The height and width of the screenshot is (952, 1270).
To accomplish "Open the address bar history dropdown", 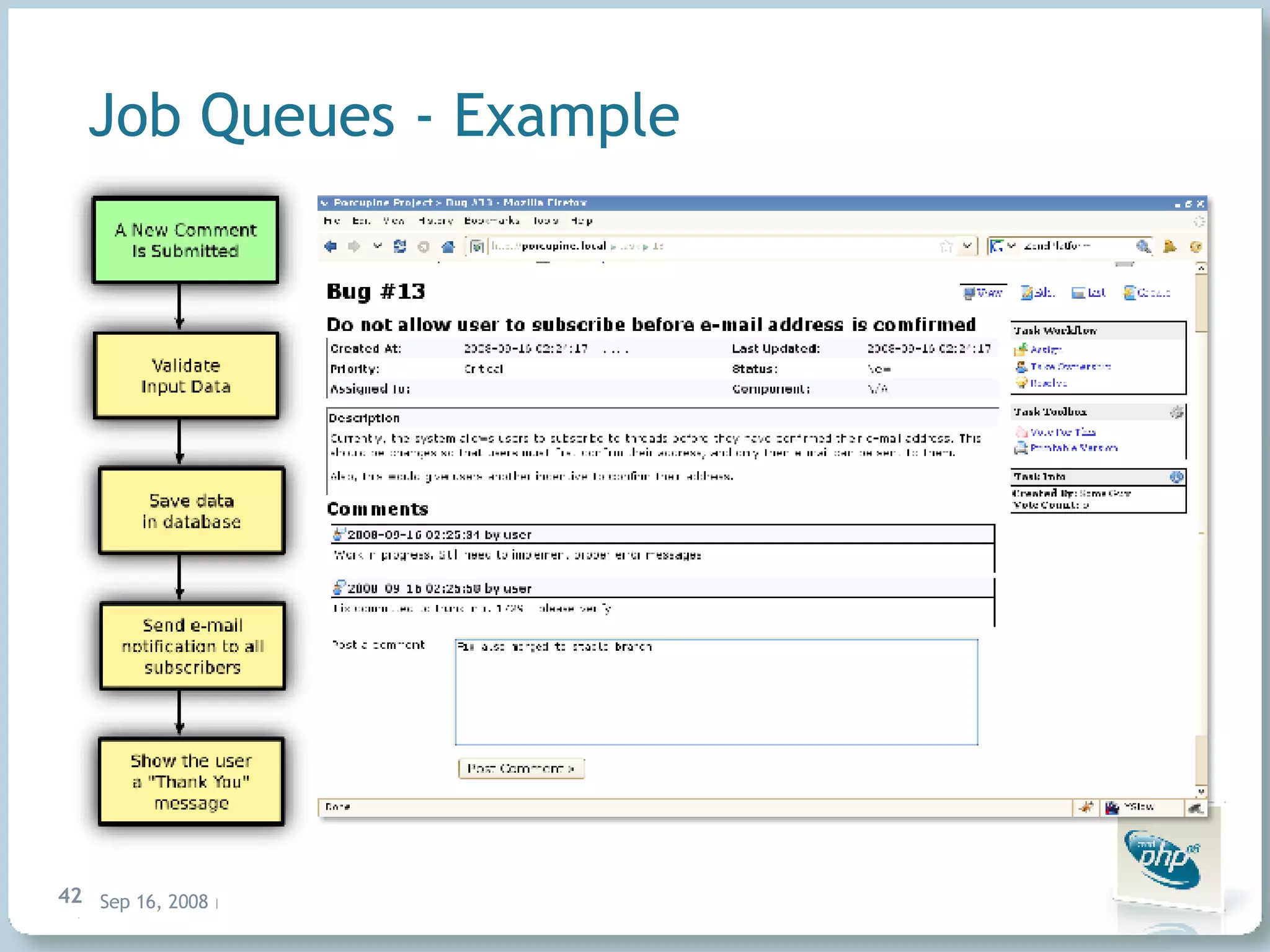I will [967, 246].
